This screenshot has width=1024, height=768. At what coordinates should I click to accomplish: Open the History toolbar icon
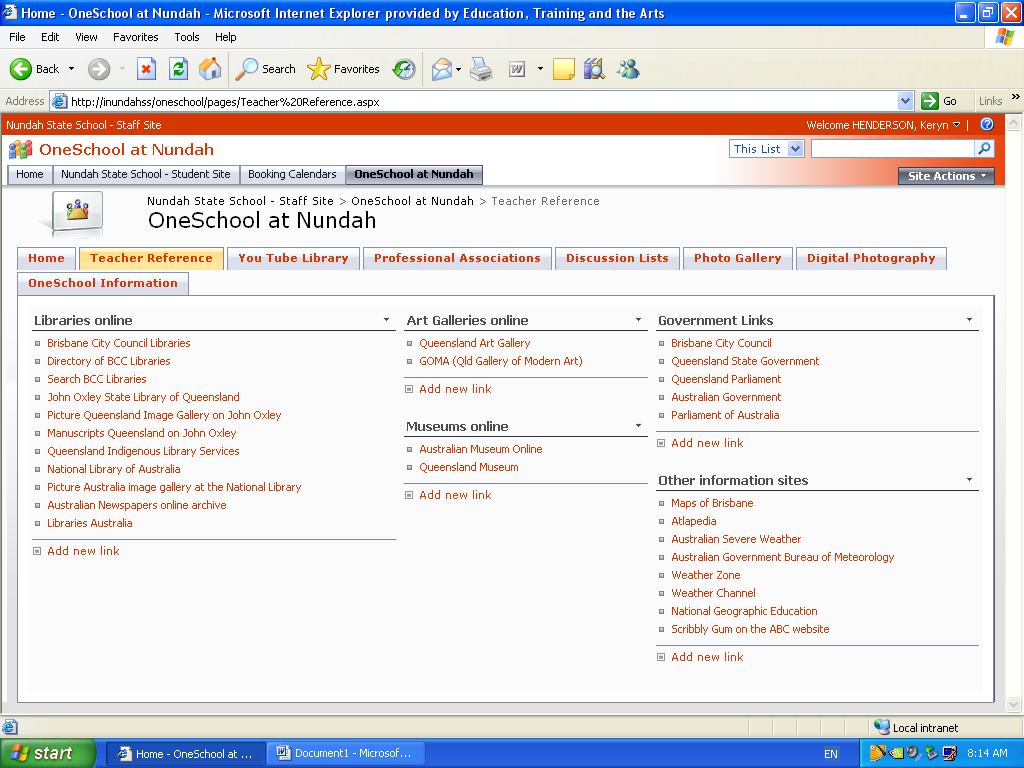point(404,69)
